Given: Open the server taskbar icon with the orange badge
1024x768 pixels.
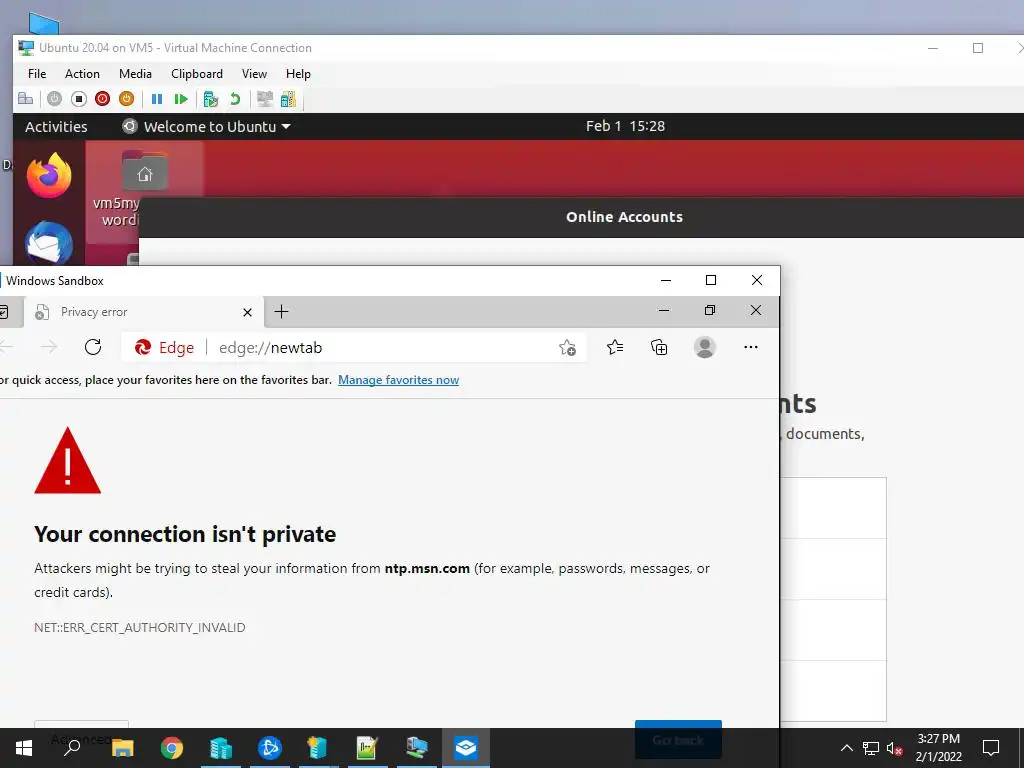Looking at the screenshot, I should [317, 748].
